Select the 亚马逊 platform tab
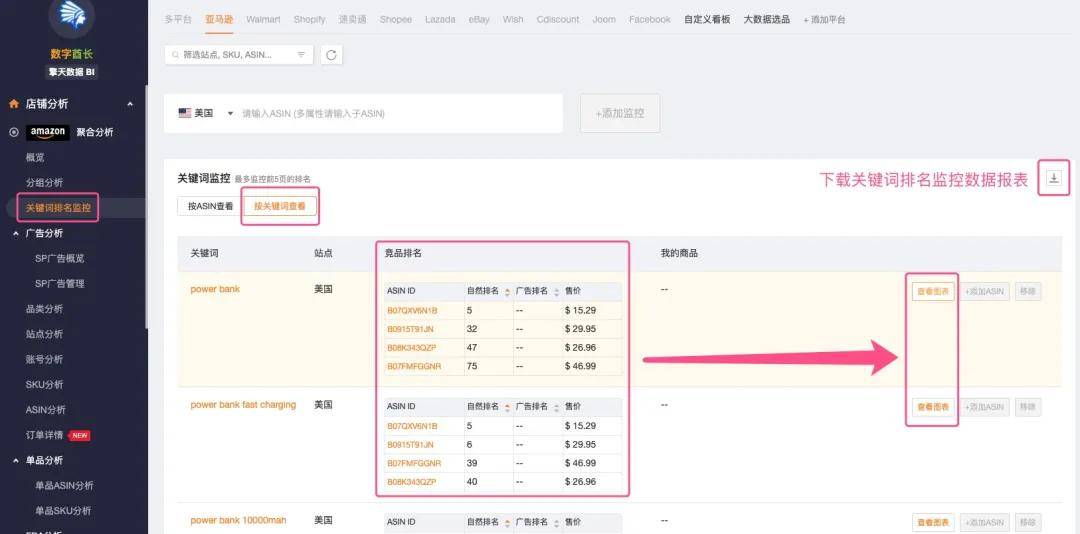This screenshot has height=534, width=1080. (219, 19)
